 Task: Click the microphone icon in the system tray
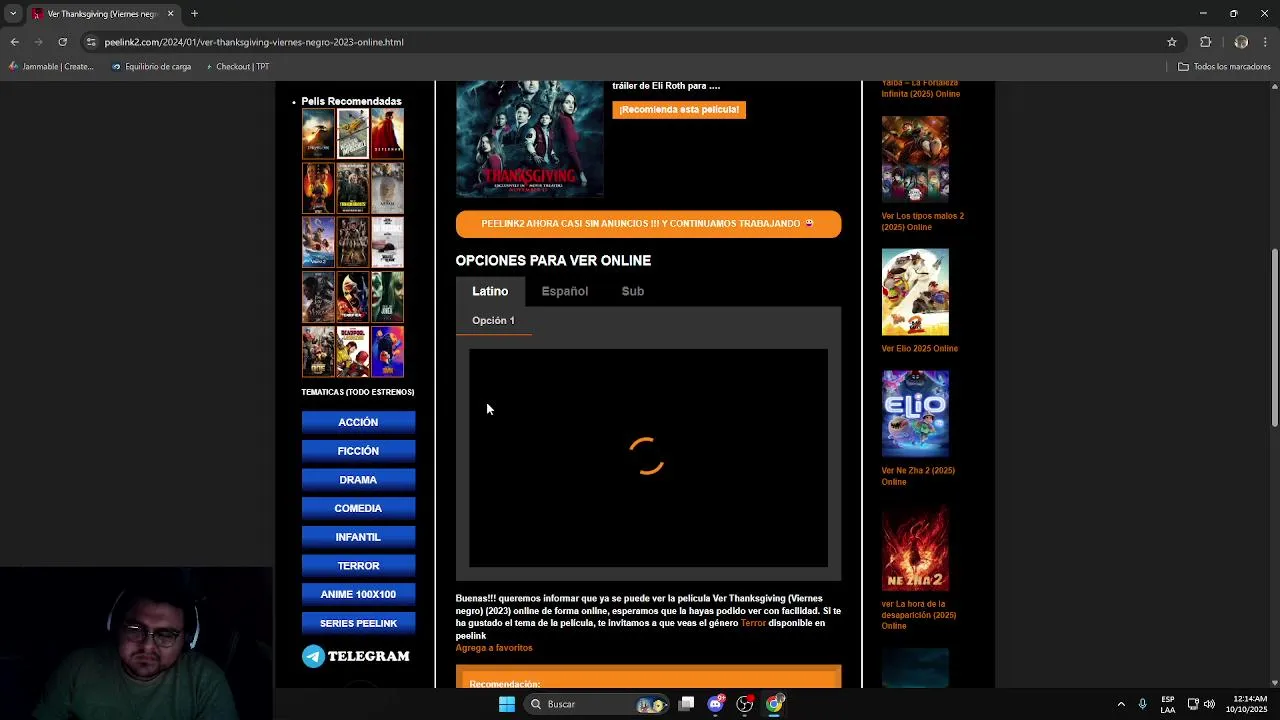click(1142, 704)
